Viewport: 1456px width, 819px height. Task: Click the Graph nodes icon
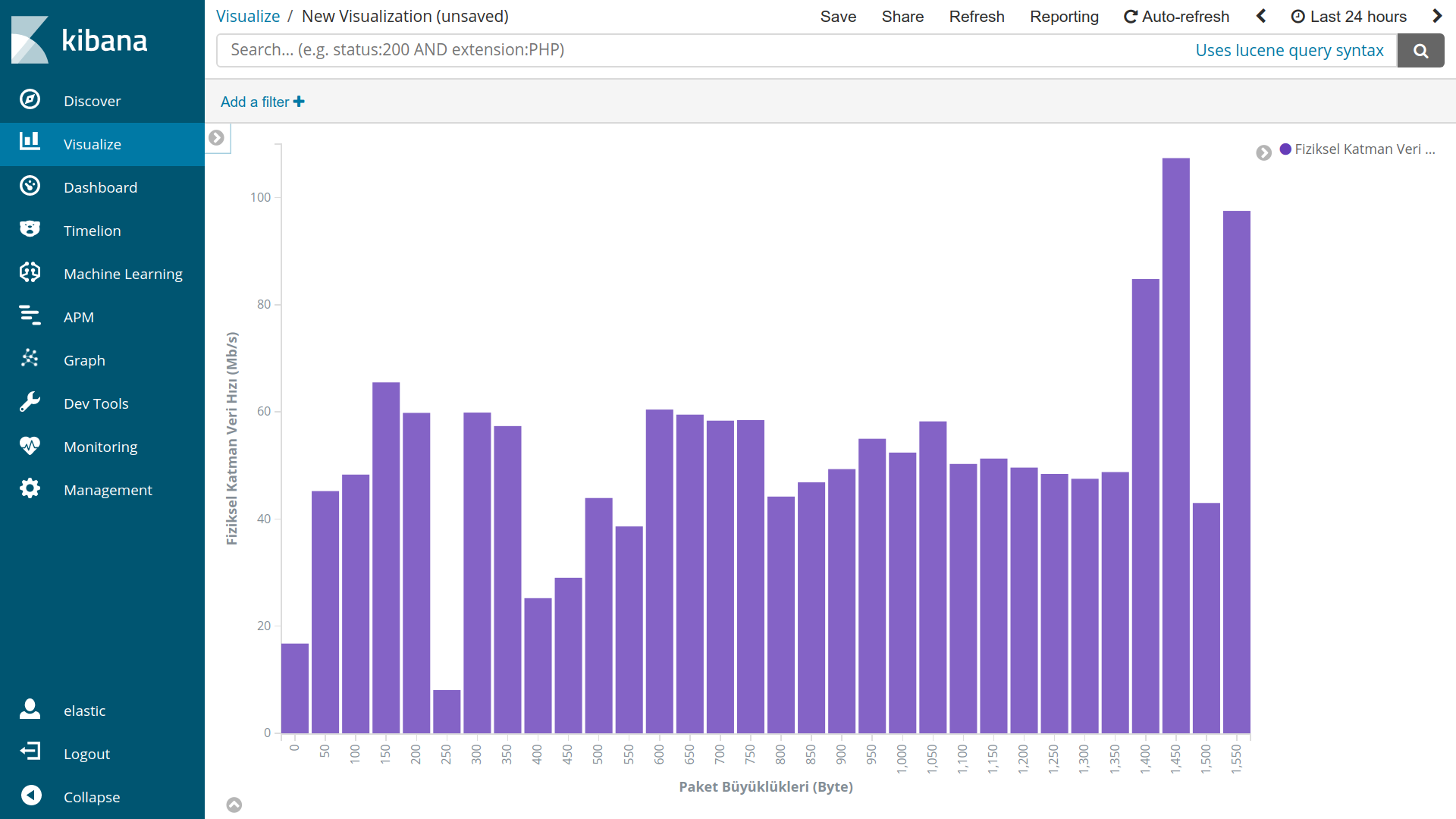(x=30, y=359)
